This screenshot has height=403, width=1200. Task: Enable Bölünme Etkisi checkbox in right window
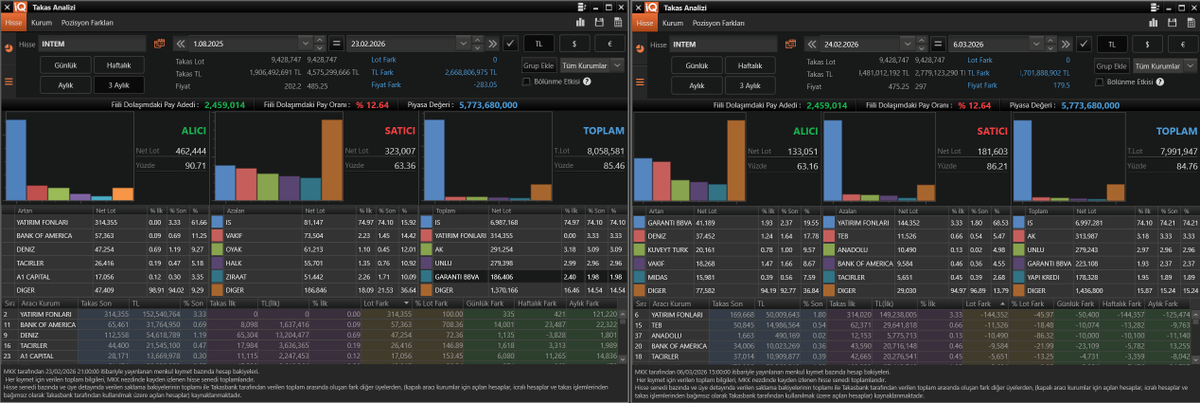point(1101,81)
